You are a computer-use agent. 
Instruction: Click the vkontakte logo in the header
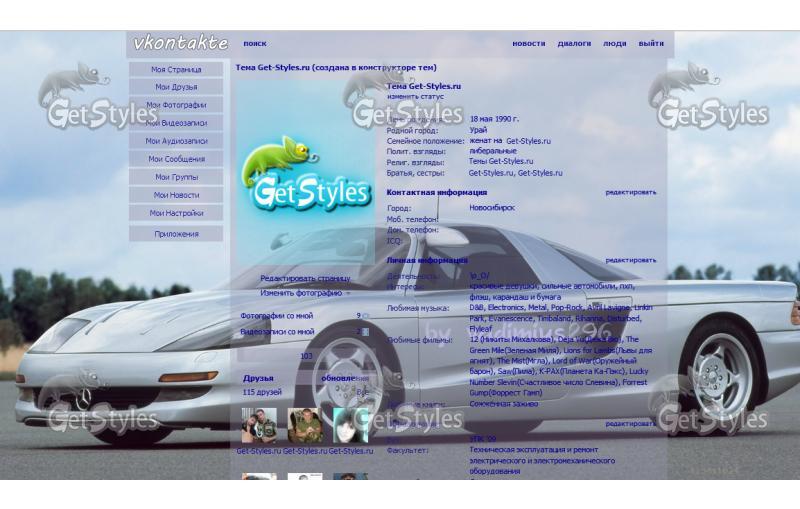click(x=181, y=43)
